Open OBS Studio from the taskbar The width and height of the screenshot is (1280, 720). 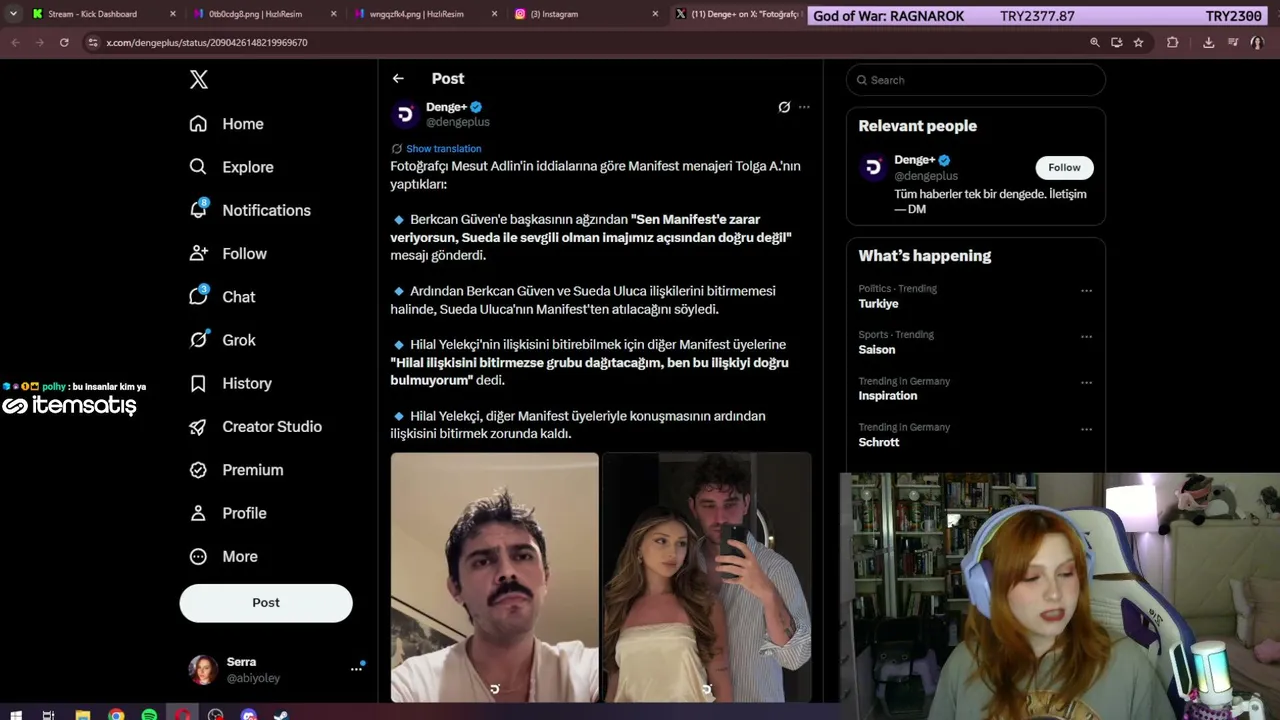click(x=215, y=715)
